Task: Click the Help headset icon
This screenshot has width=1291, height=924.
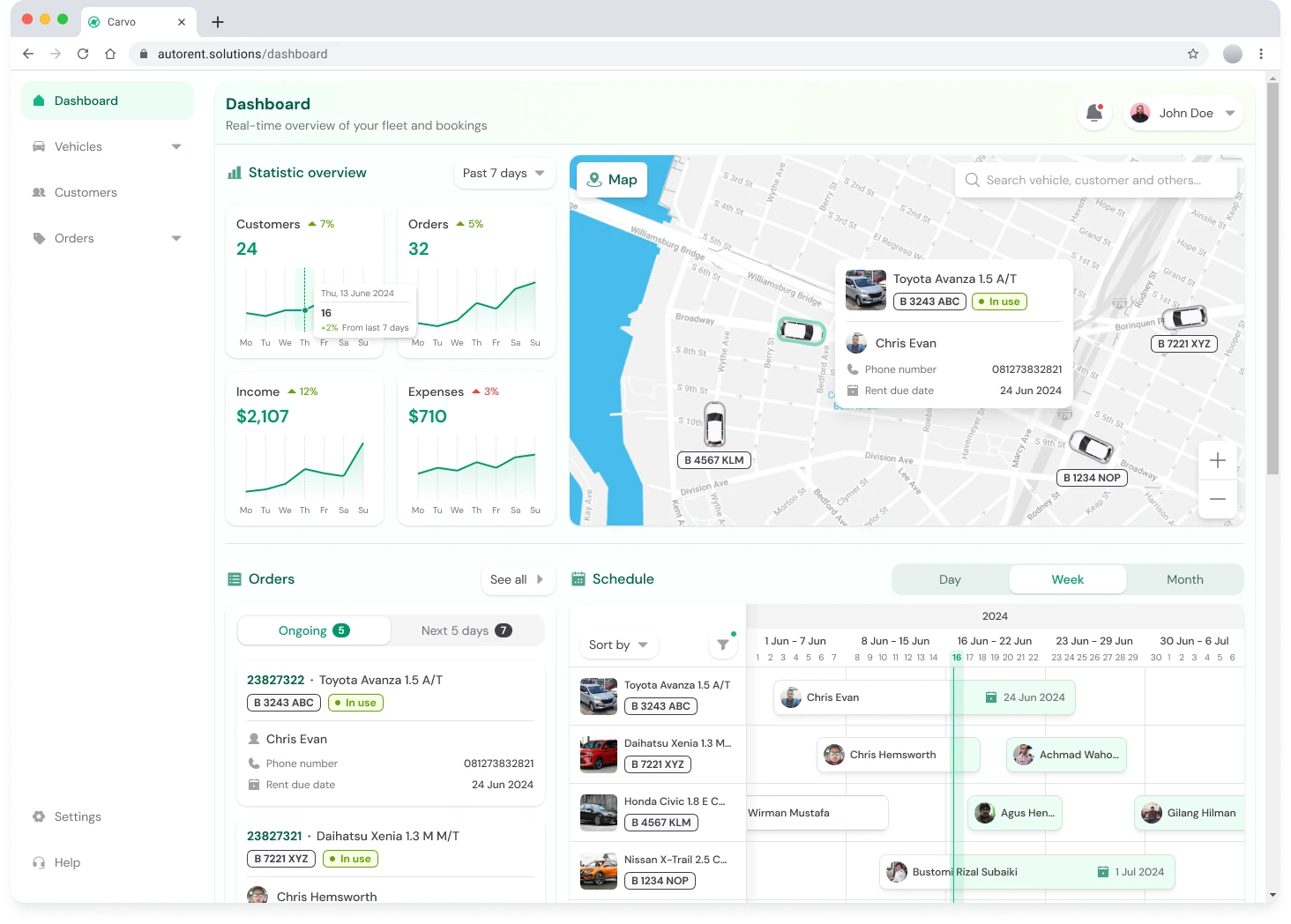Action: click(x=39, y=862)
